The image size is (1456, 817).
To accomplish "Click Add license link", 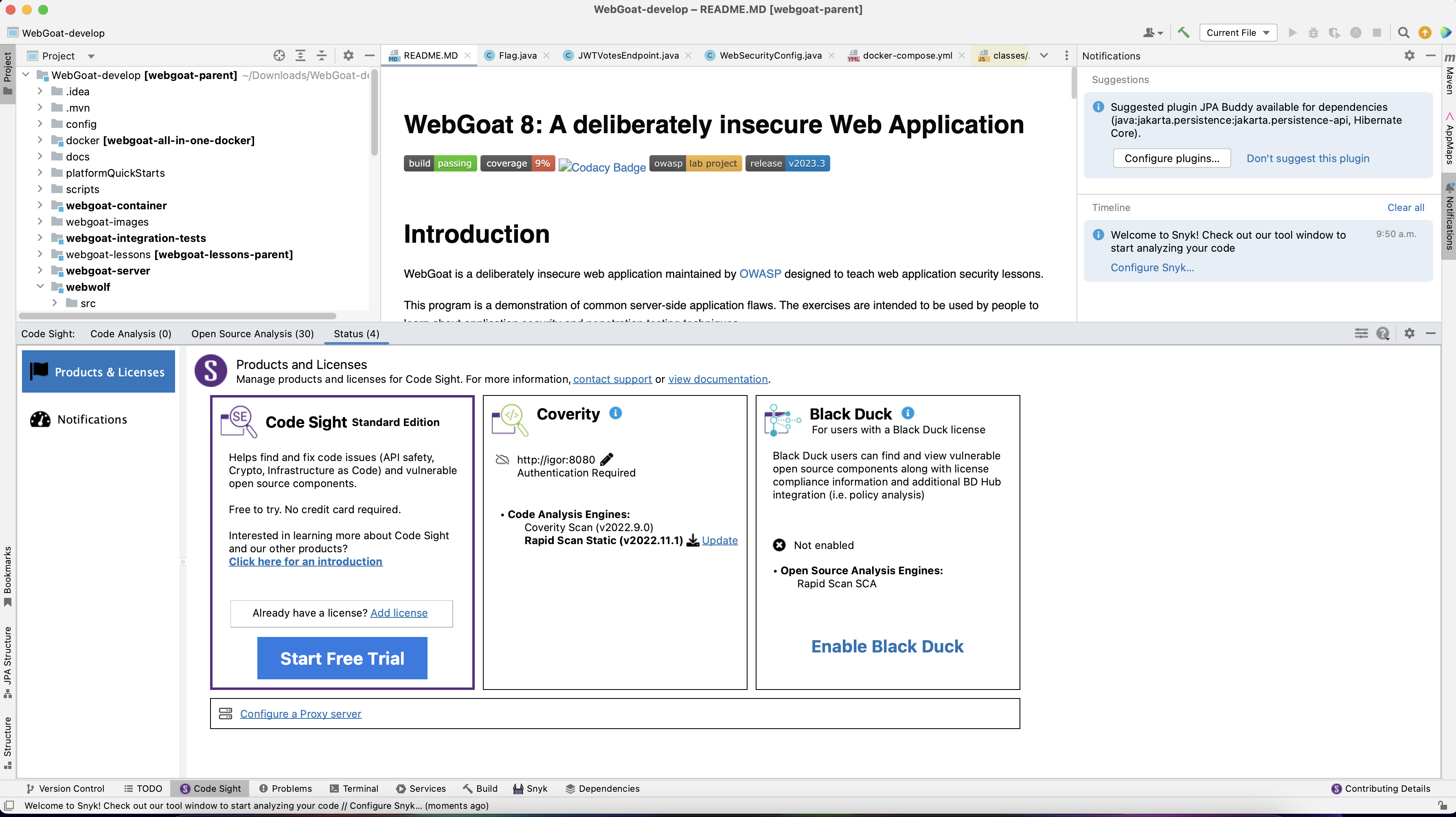I will click(399, 613).
